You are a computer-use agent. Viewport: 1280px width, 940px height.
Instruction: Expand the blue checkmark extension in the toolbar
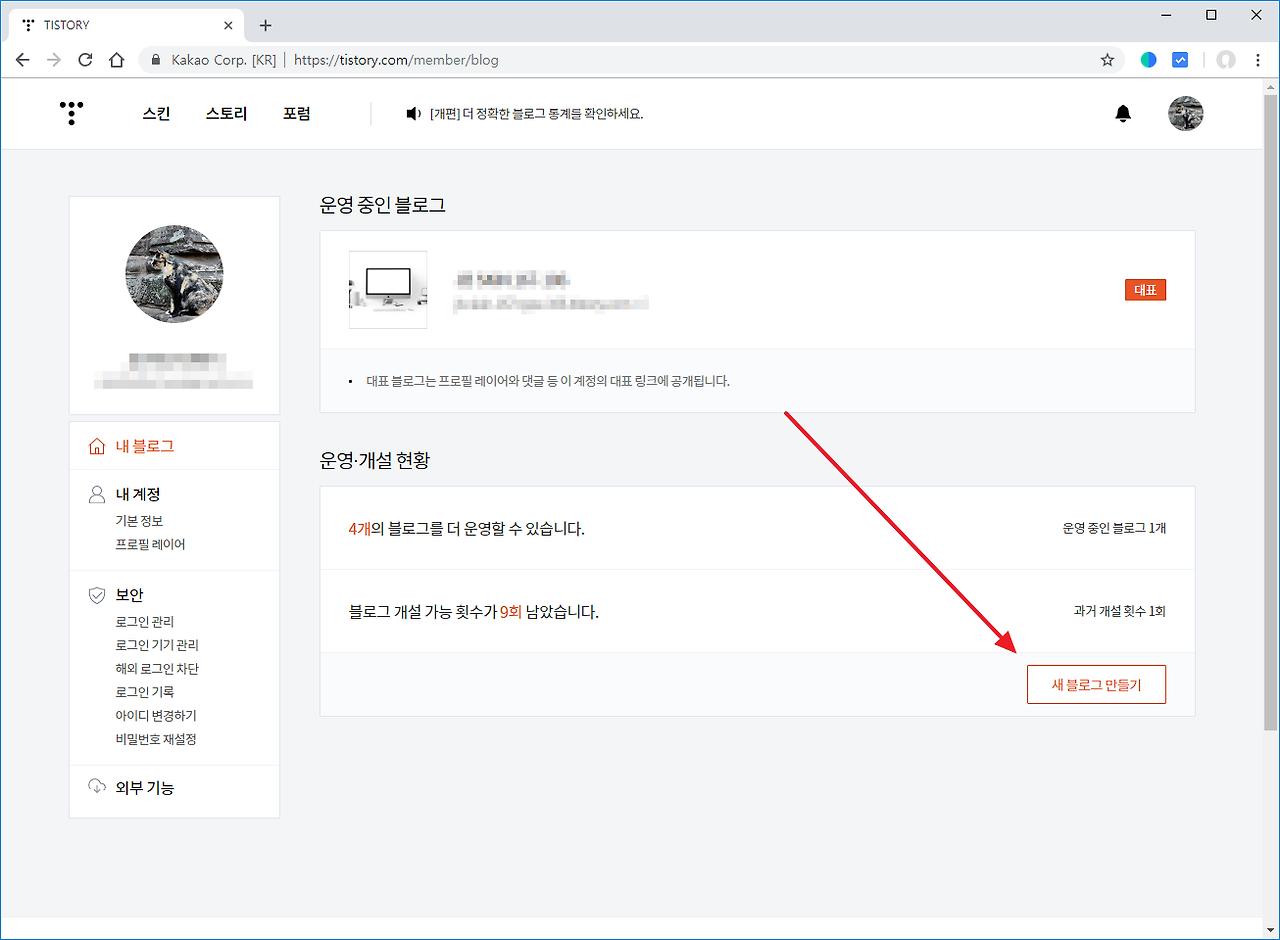click(x=1180, y=60)
